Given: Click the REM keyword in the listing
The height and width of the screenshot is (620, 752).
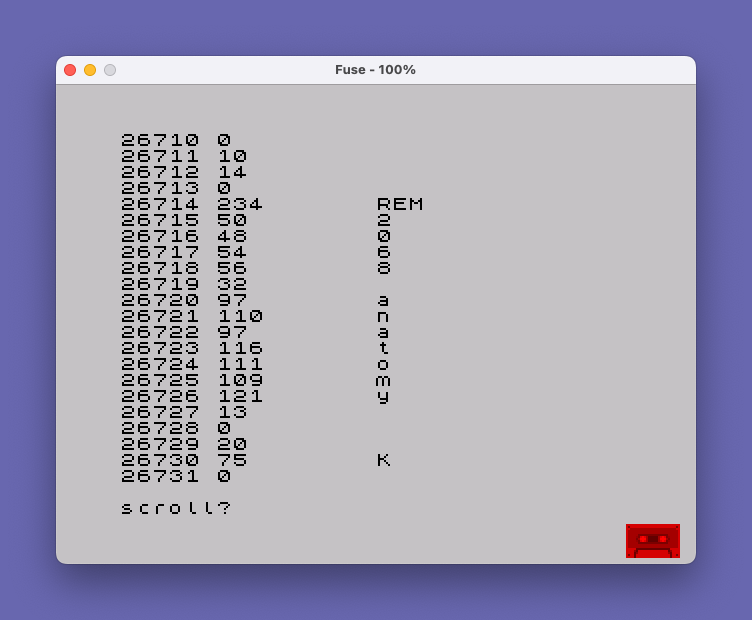Looking at the screenshot, I should tap(400, 204).
